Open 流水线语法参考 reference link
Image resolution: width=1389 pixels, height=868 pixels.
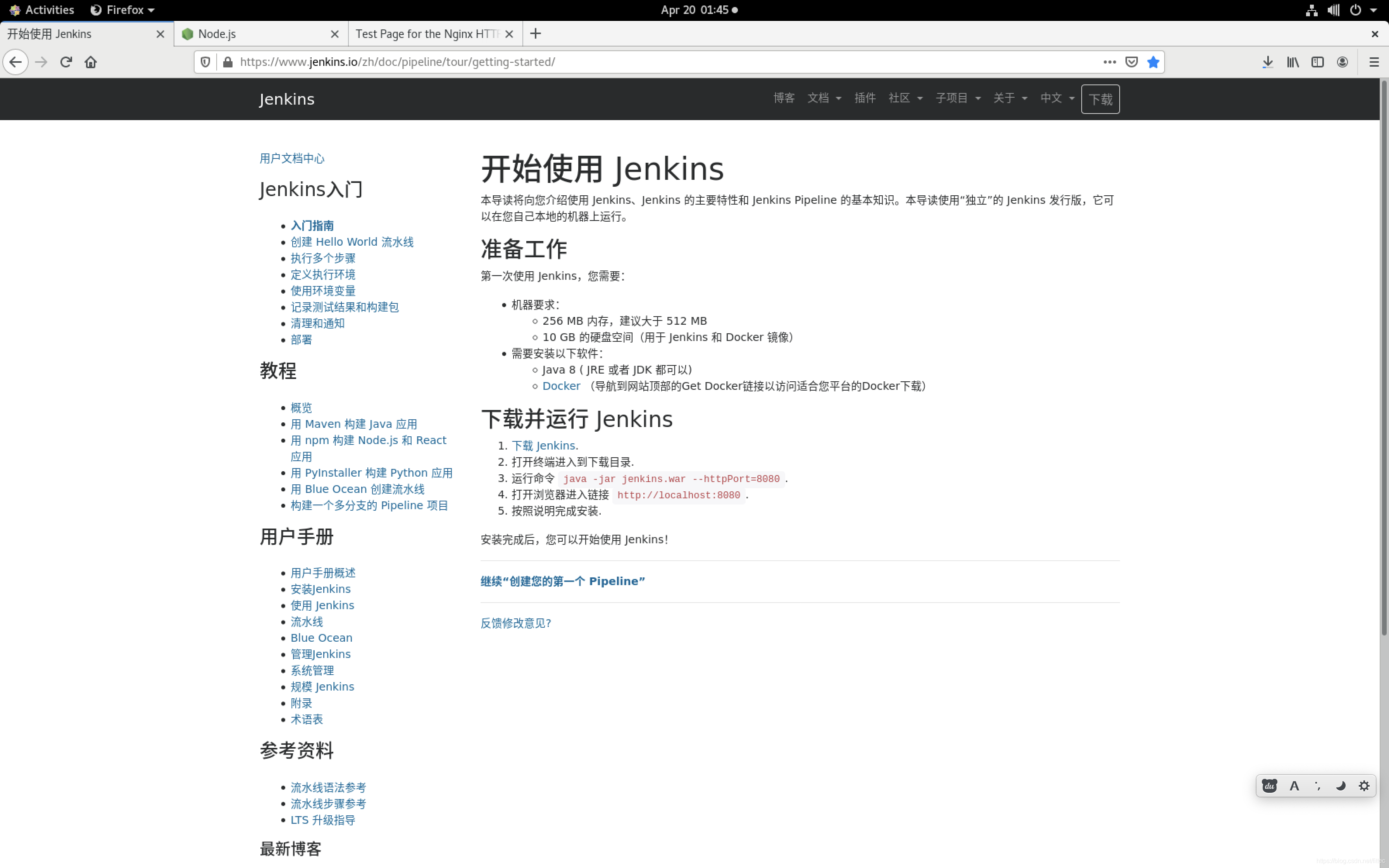pyautogui.click(x=328, y=788)
